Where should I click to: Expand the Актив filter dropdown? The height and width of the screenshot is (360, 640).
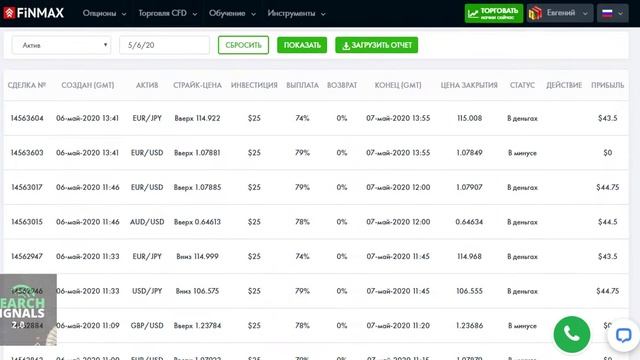(61, 45)
